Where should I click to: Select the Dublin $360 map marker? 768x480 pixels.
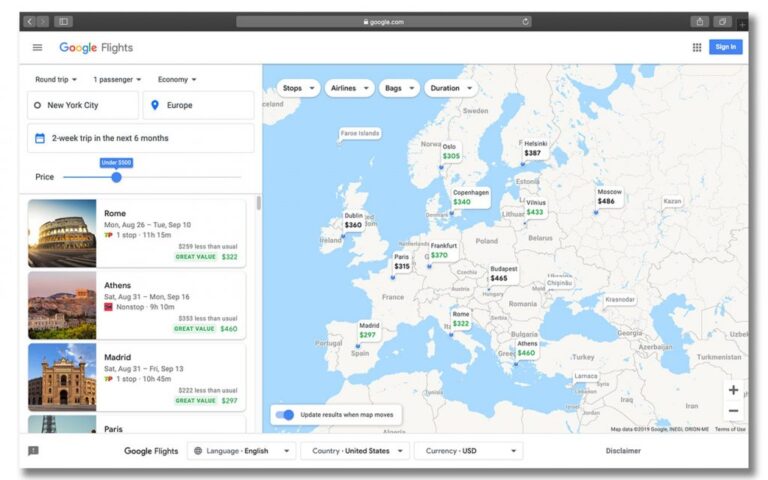click(353, 220)
